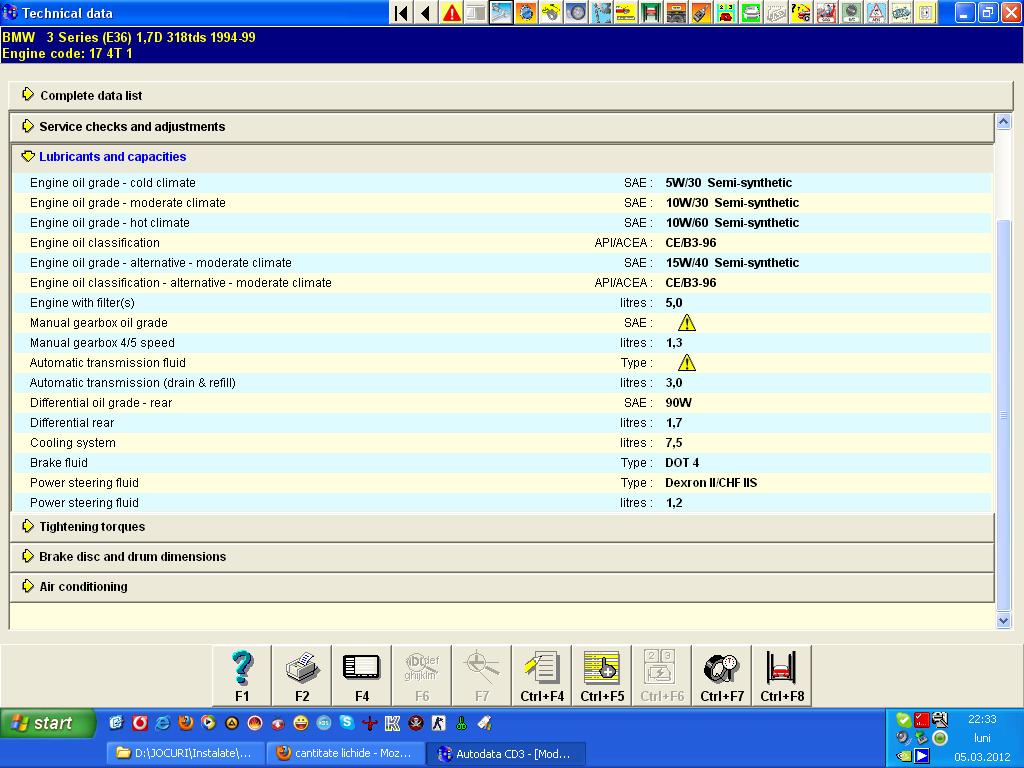This screenshot has height=768, width=1024.
Task: Select the 'Differential oil grade - rear' row
Action: click(502, 403)
